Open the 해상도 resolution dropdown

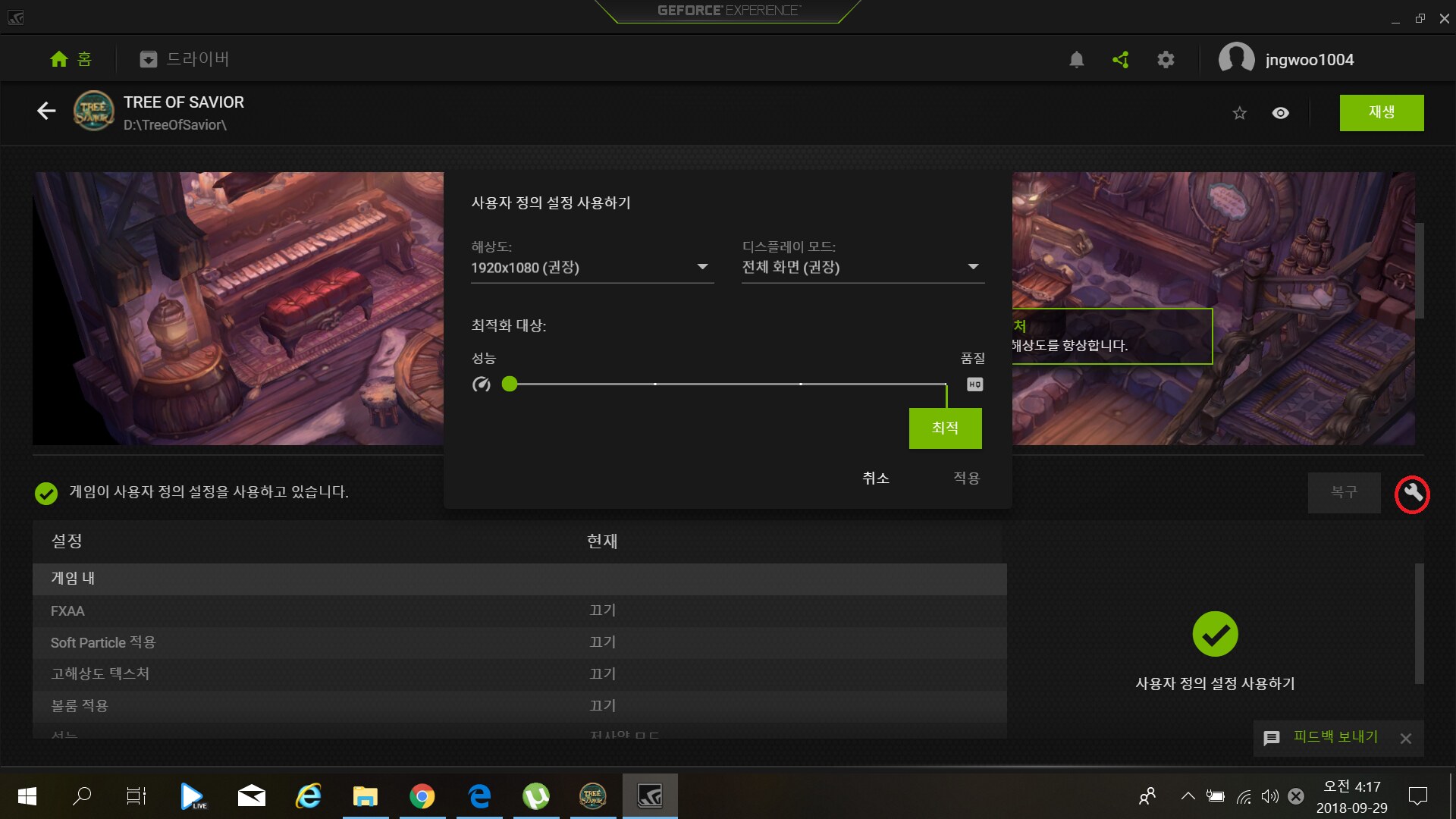pyautogui.click(x=592, y=268)
